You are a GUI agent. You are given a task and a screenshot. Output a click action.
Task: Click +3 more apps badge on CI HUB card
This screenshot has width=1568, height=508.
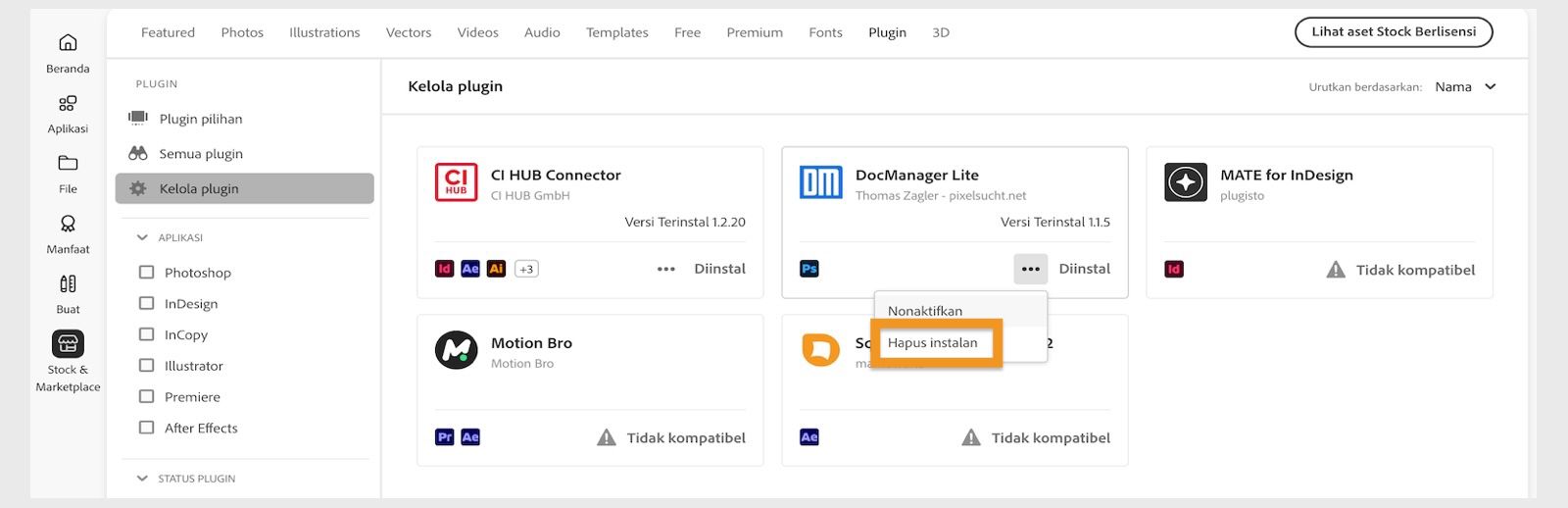[526, 269]
